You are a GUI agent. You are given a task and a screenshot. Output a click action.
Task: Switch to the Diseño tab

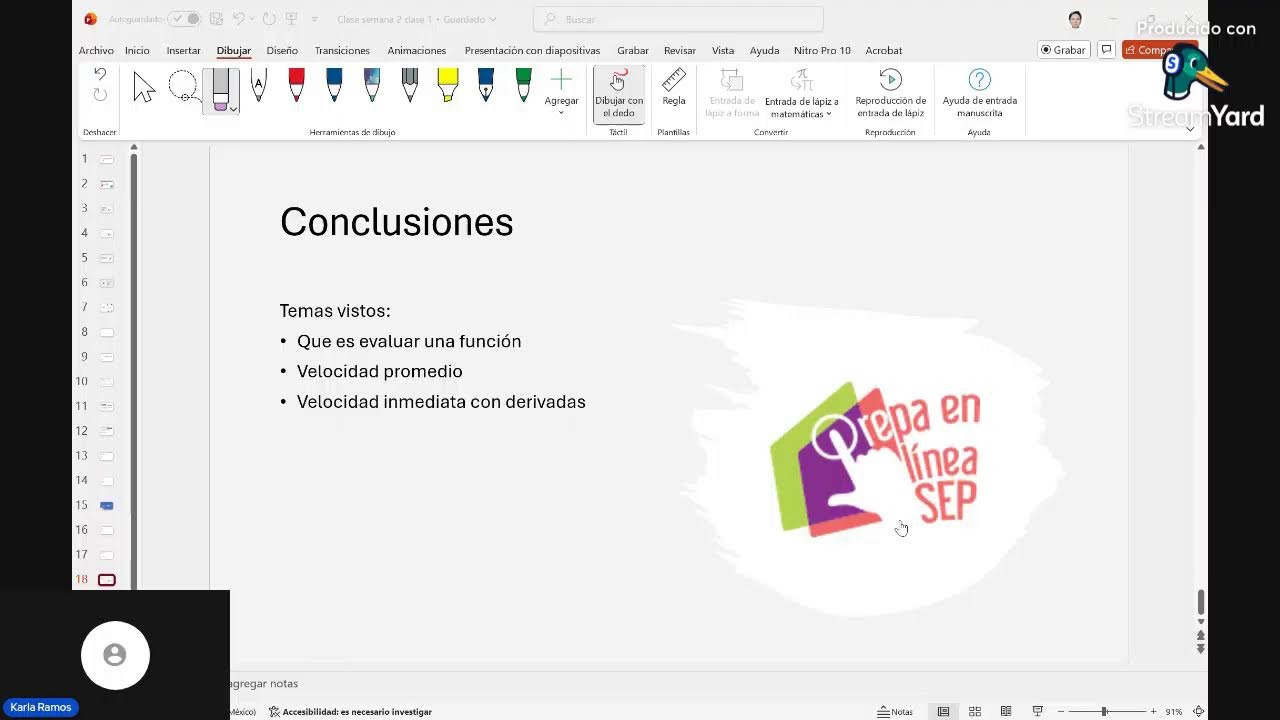[x=282, y=50]
